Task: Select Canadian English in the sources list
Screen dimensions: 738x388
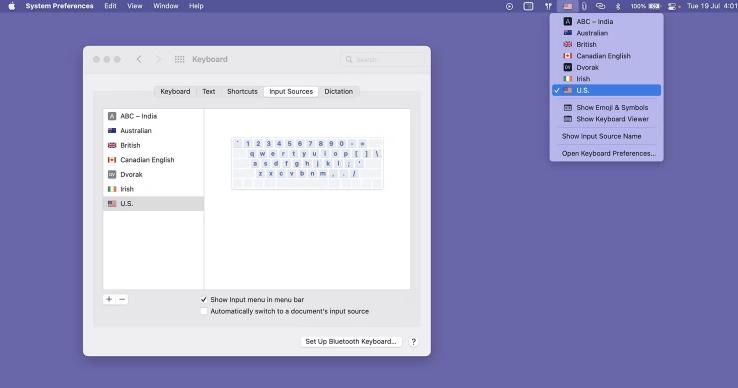Action: pyautogui.click(x=153, y=160)
